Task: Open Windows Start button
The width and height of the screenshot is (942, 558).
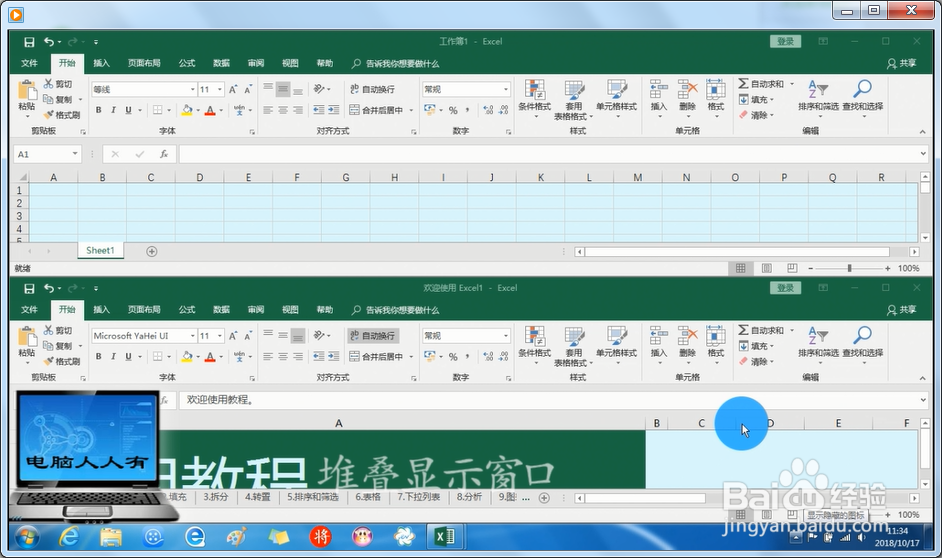Action: (27, 537)
